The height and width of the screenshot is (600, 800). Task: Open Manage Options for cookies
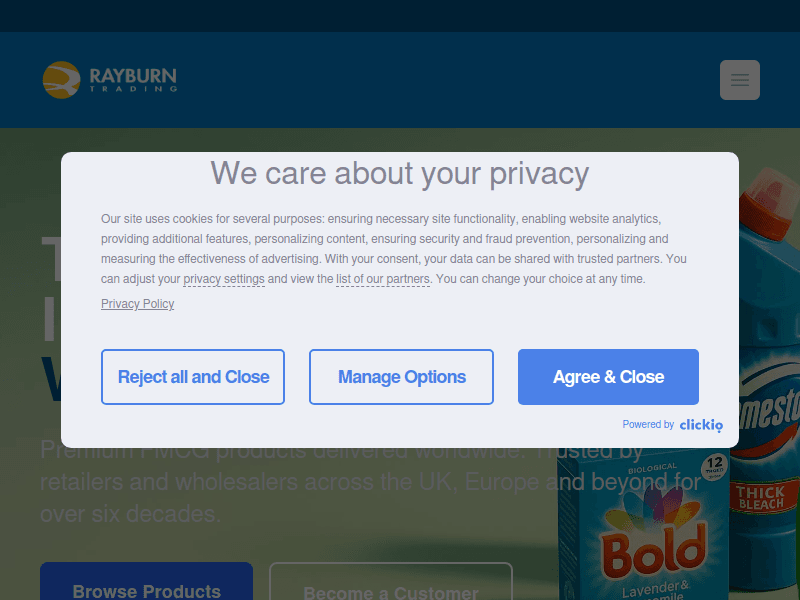click(x=401, y=377)
